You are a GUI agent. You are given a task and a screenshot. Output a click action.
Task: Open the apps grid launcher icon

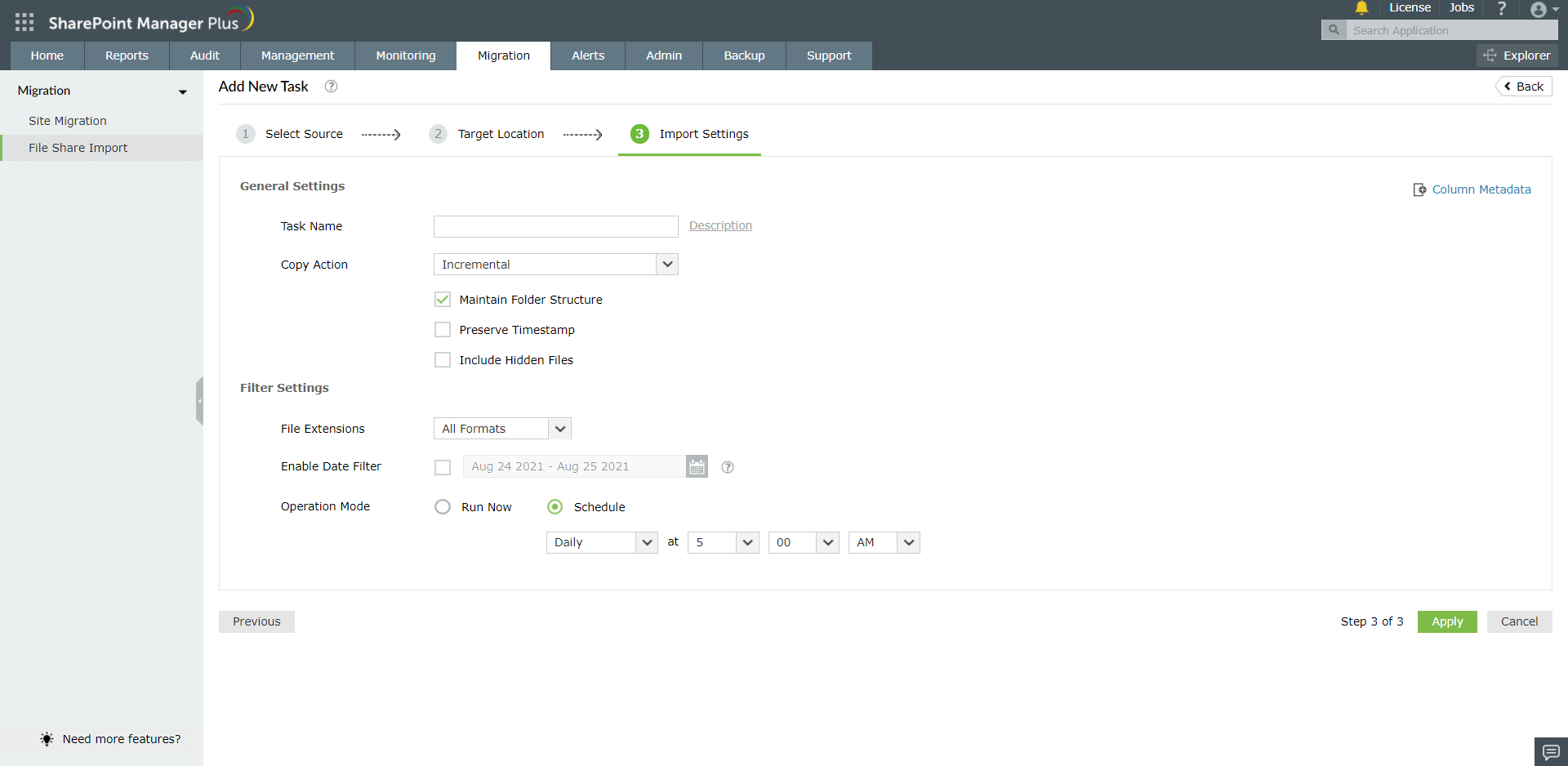(x=24, y=22)
